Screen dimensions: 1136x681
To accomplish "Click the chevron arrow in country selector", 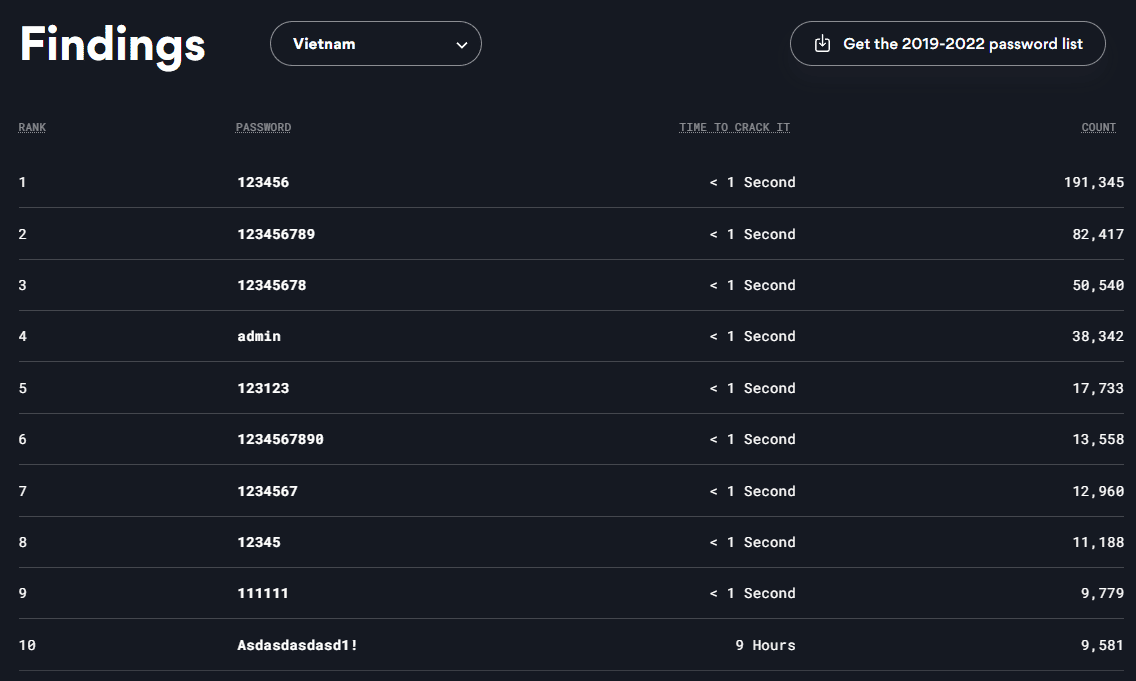I will [x=461, y=45].
